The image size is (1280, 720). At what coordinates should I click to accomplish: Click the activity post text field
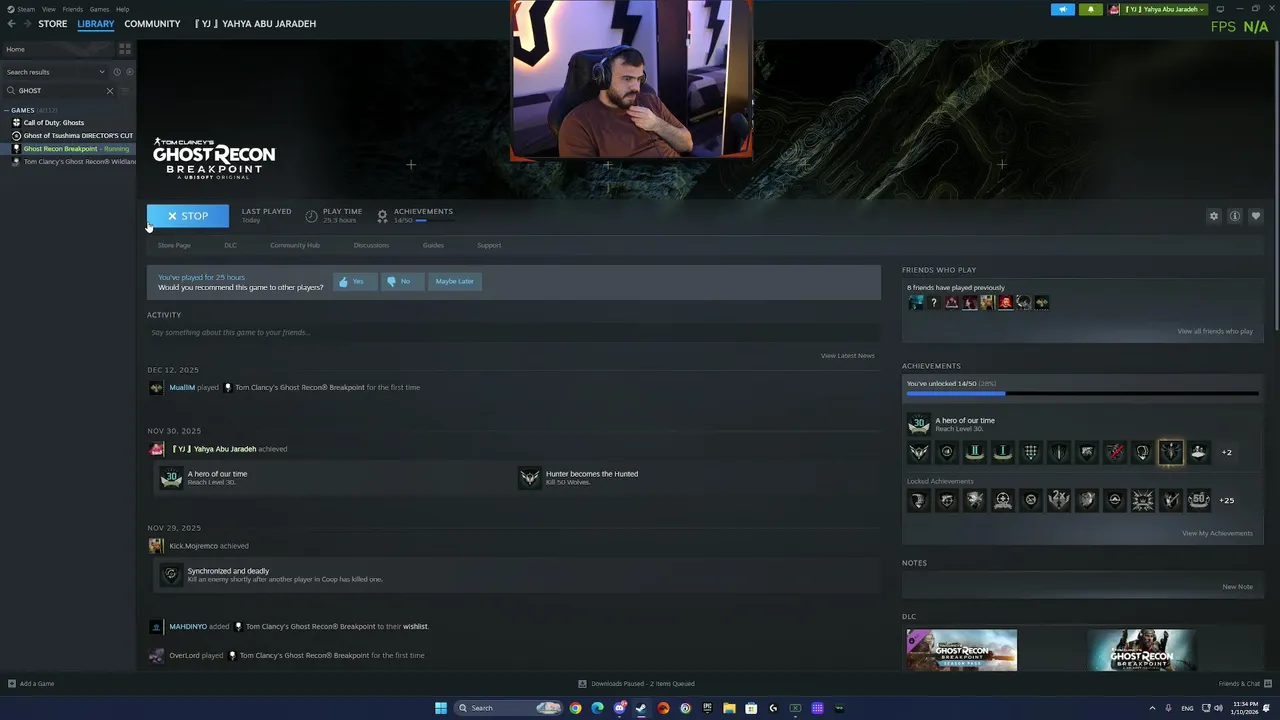pyautogui.click(x=514, y=332)
